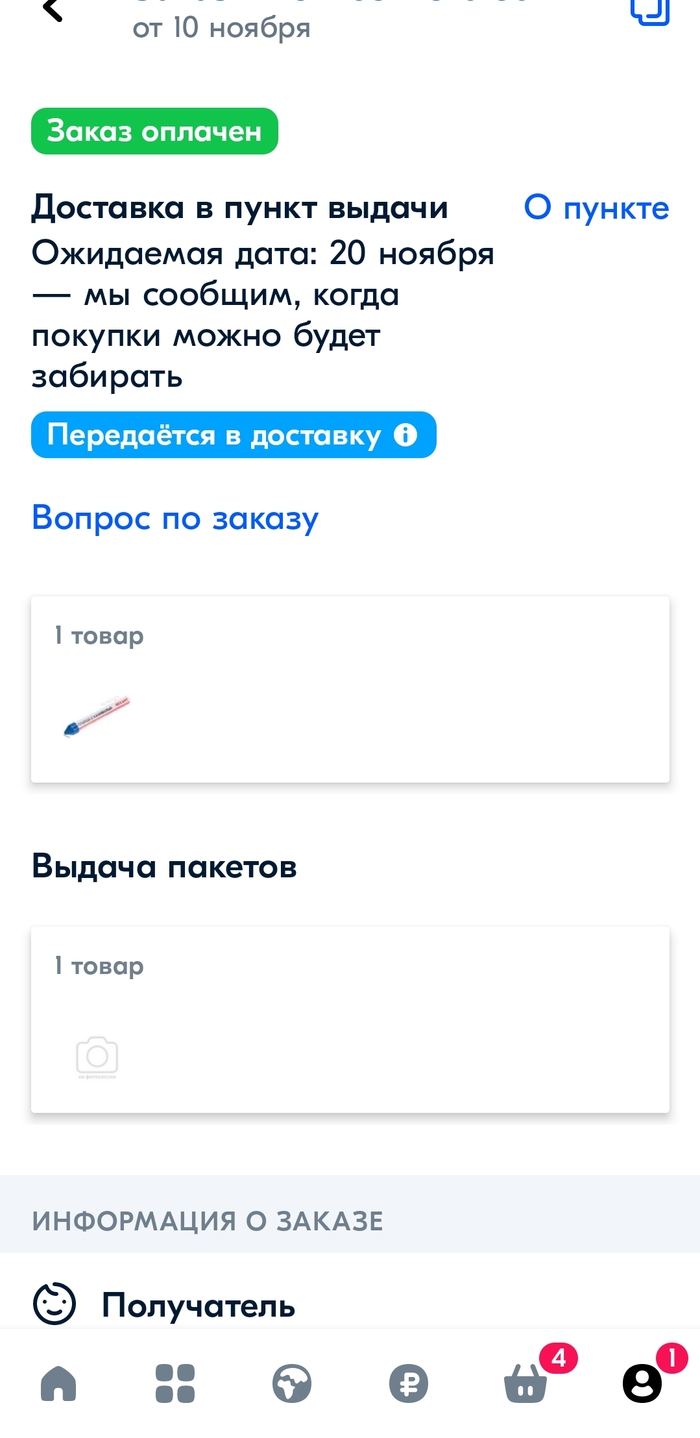This screenshot has width=700, height=1438.
Task: Open the ruble finance icon
Action: pyautogui.click(x=408, y=1385)
